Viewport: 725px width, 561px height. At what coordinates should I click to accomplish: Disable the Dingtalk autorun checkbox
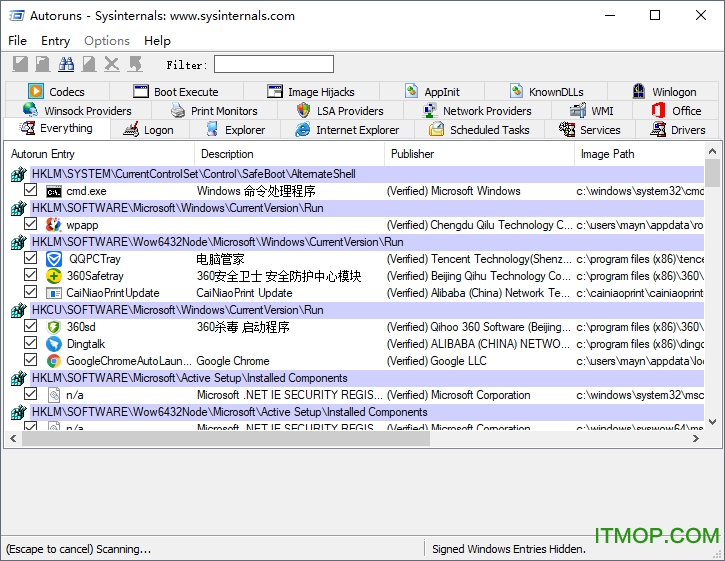point(31,343)
